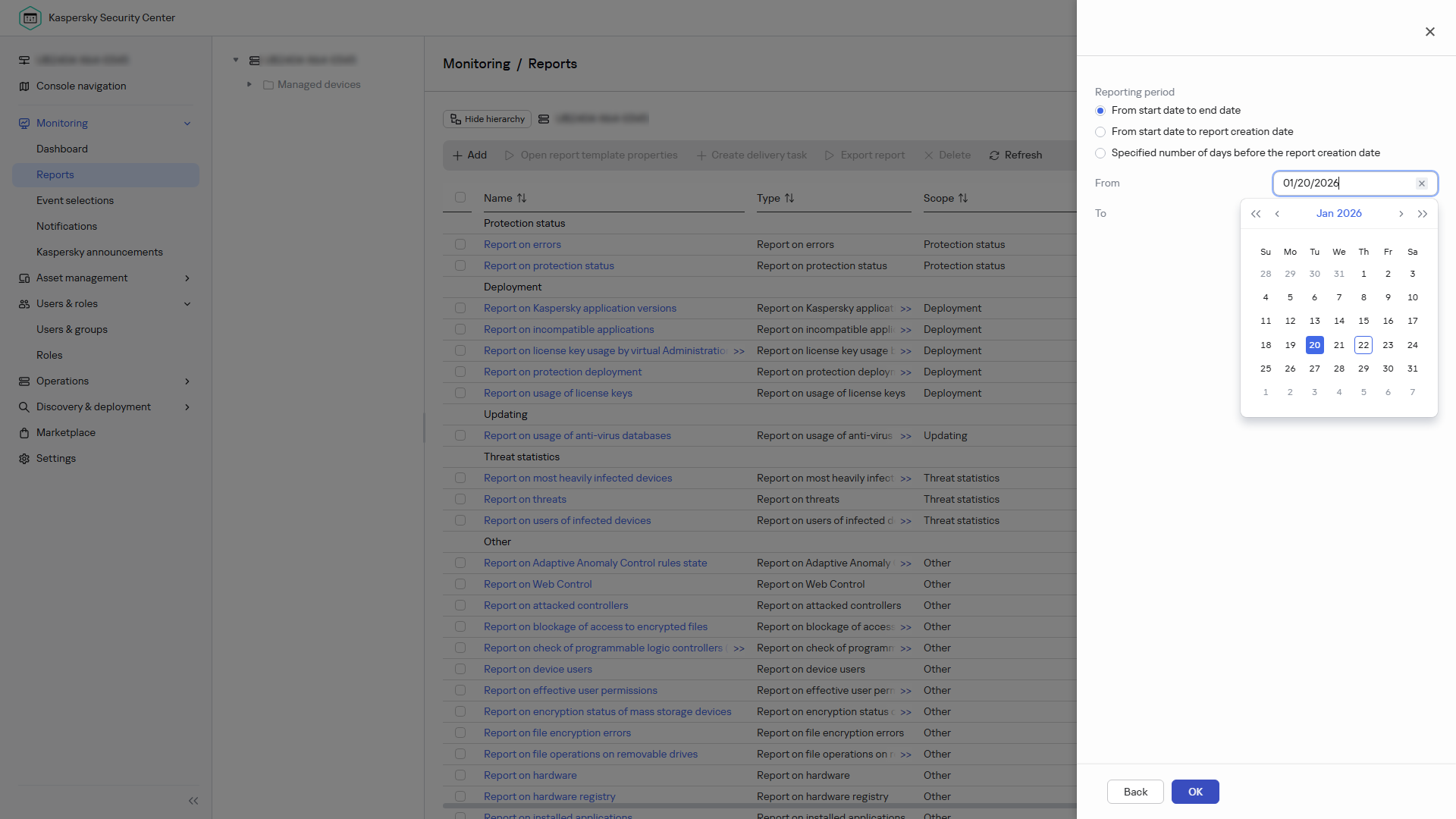Click the Hide hierarchy button
The height and width of the screenshot is (819, 1456).
[x=487, y=119]
